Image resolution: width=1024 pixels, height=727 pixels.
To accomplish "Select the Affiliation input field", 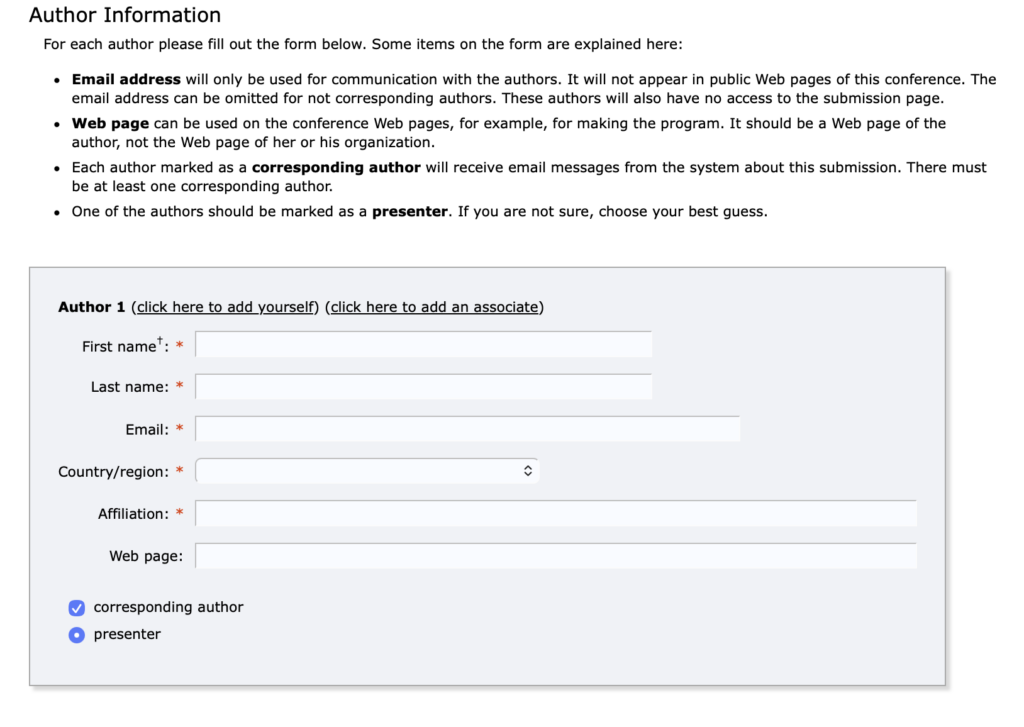I will coord(556,514).
